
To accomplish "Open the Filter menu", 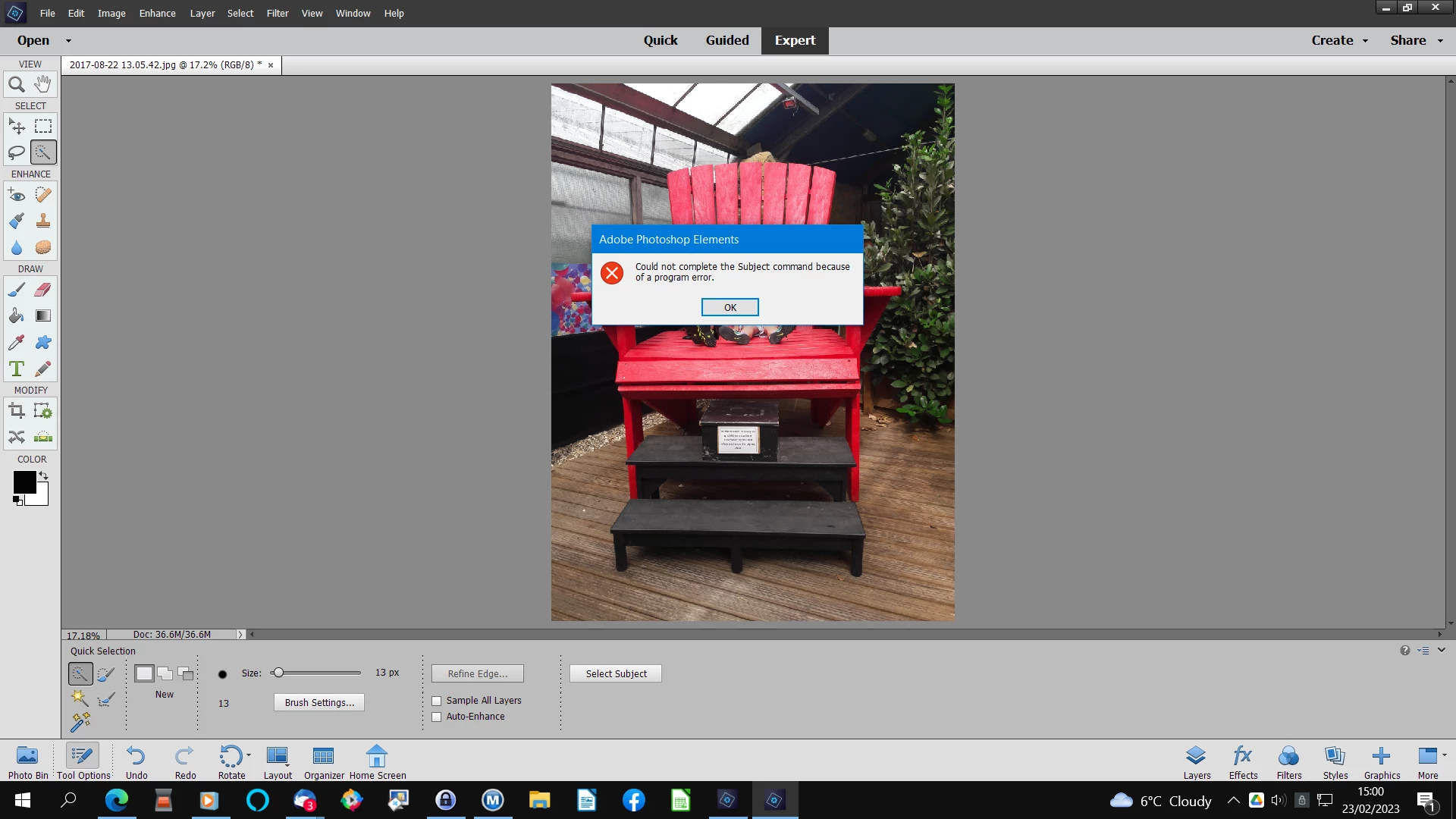I will (x=277, y=13).
